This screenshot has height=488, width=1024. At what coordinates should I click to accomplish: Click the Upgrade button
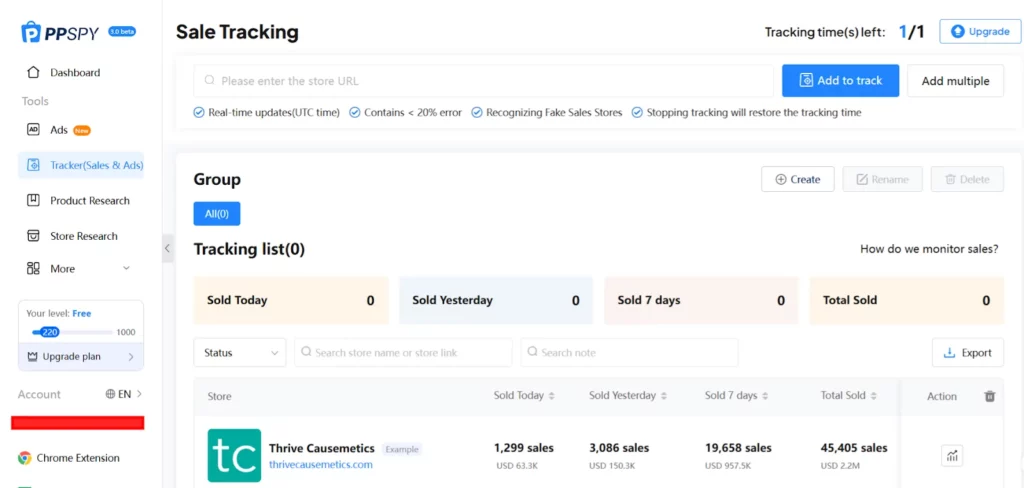980,31
